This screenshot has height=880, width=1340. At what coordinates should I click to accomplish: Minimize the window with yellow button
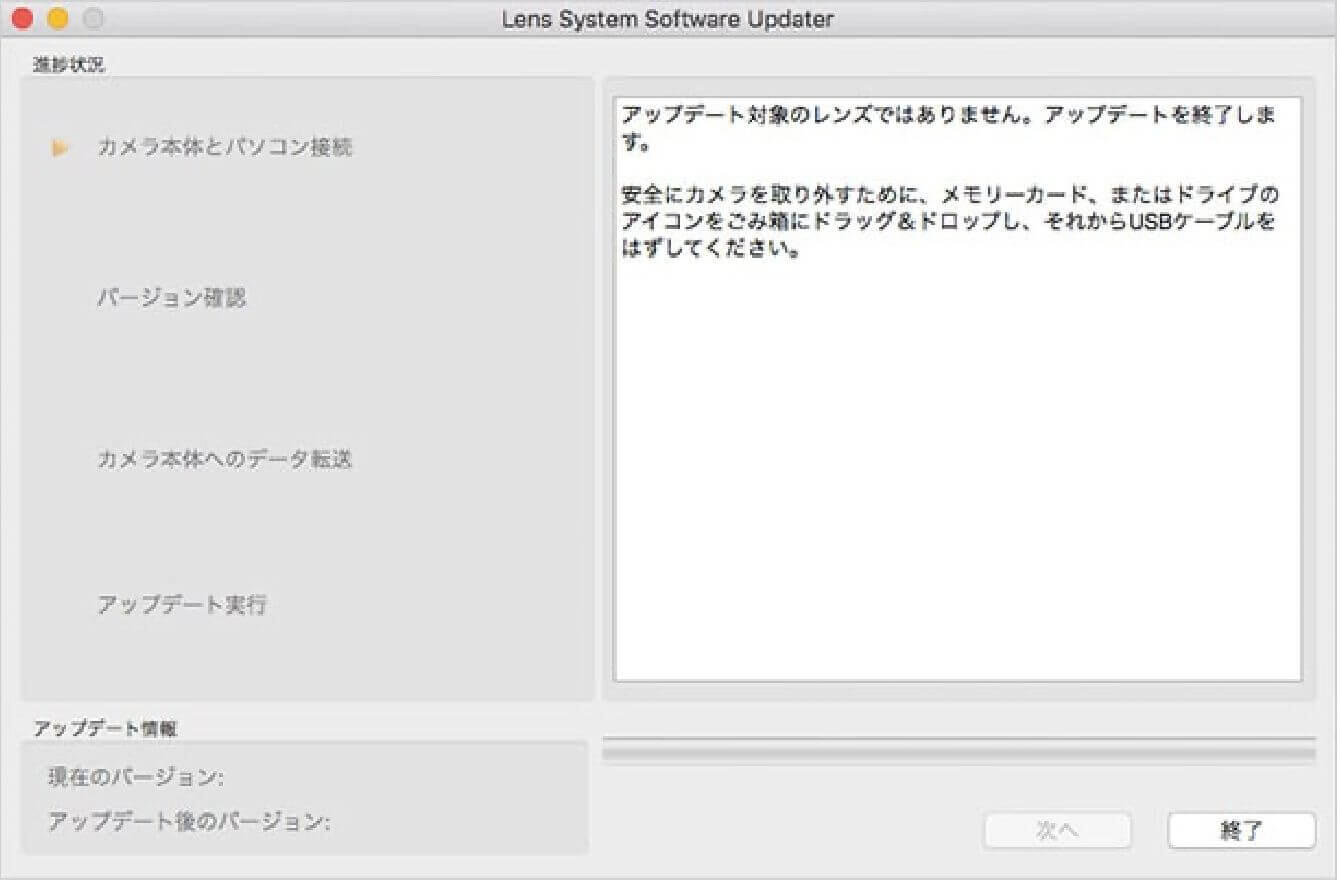(58, 19)
